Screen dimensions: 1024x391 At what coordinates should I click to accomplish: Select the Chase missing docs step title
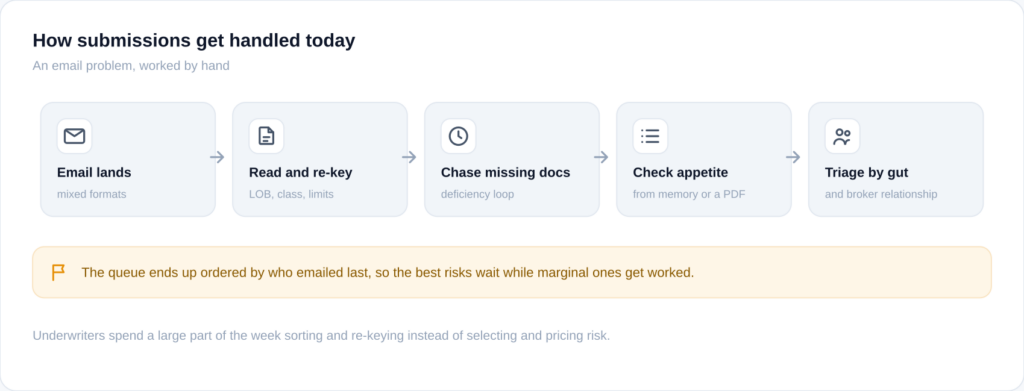click(x=505, y=173)
